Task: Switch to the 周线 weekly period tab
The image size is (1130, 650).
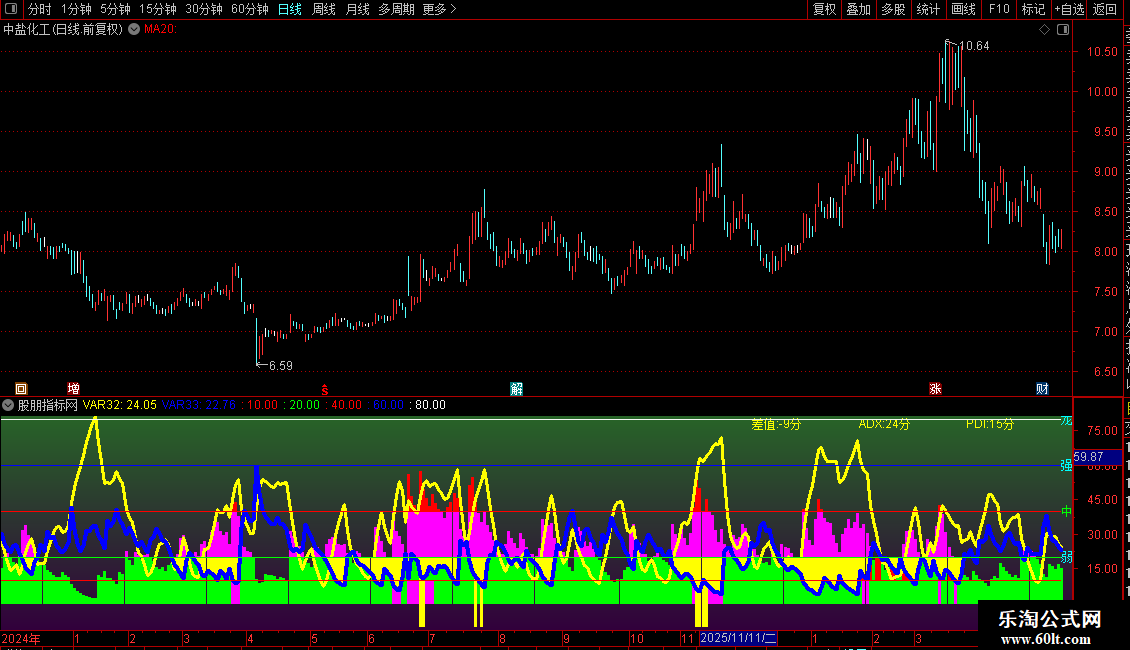Action: coord(324,9)
